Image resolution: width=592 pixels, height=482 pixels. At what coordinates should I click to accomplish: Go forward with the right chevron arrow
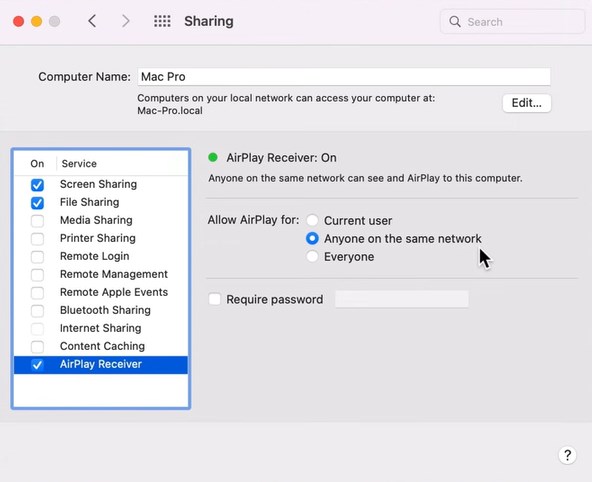coord(125,21)
